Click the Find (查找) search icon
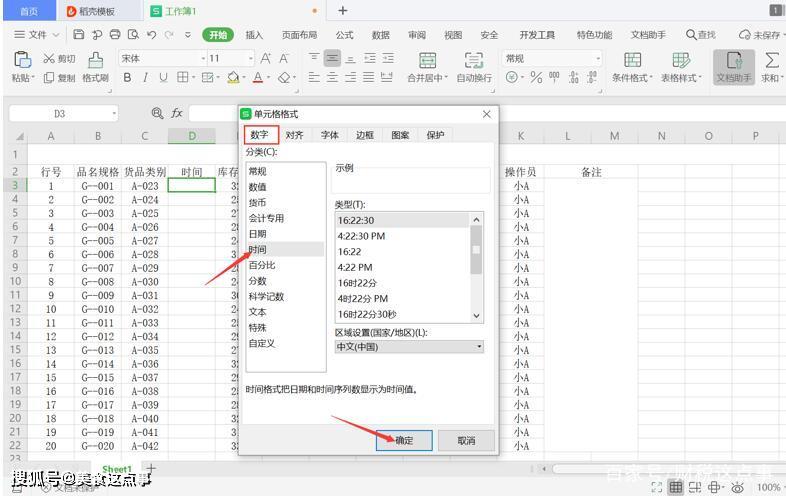 691,35
